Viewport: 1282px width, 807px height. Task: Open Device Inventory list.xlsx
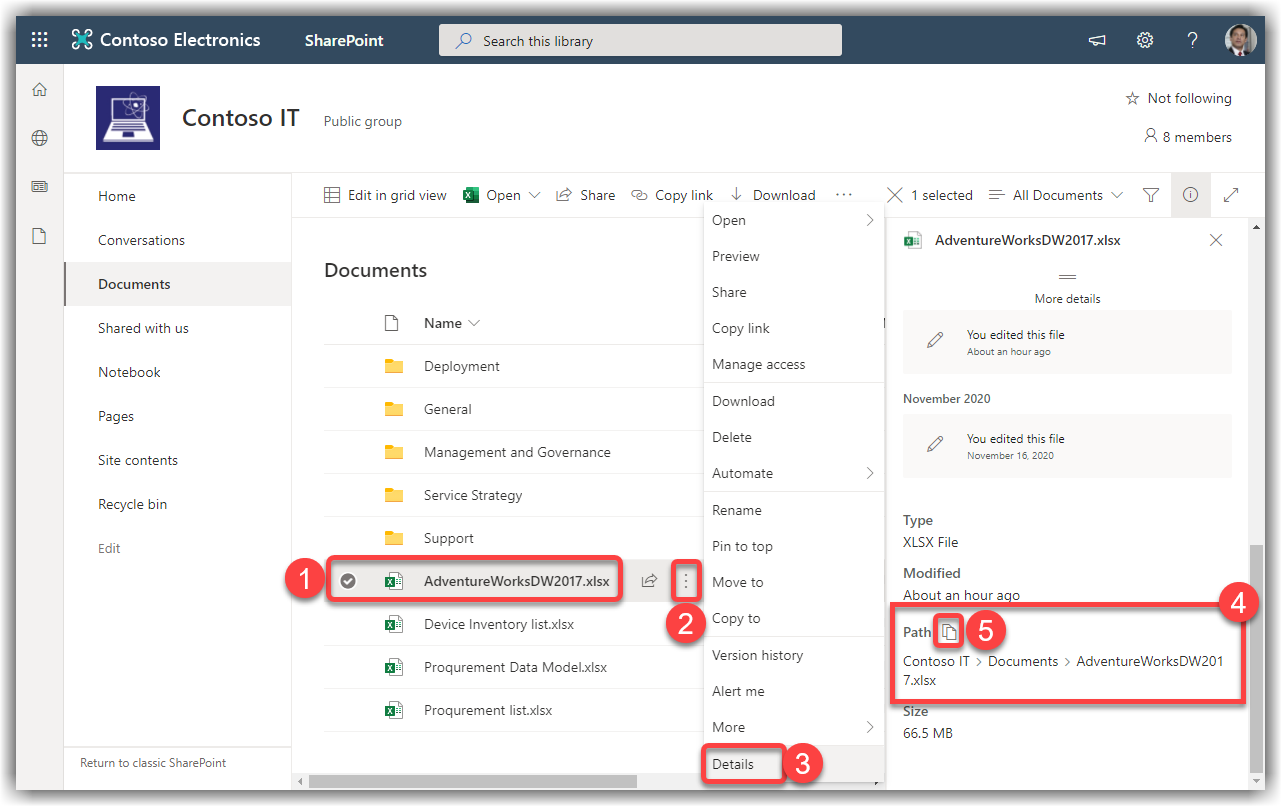point(498,624)
